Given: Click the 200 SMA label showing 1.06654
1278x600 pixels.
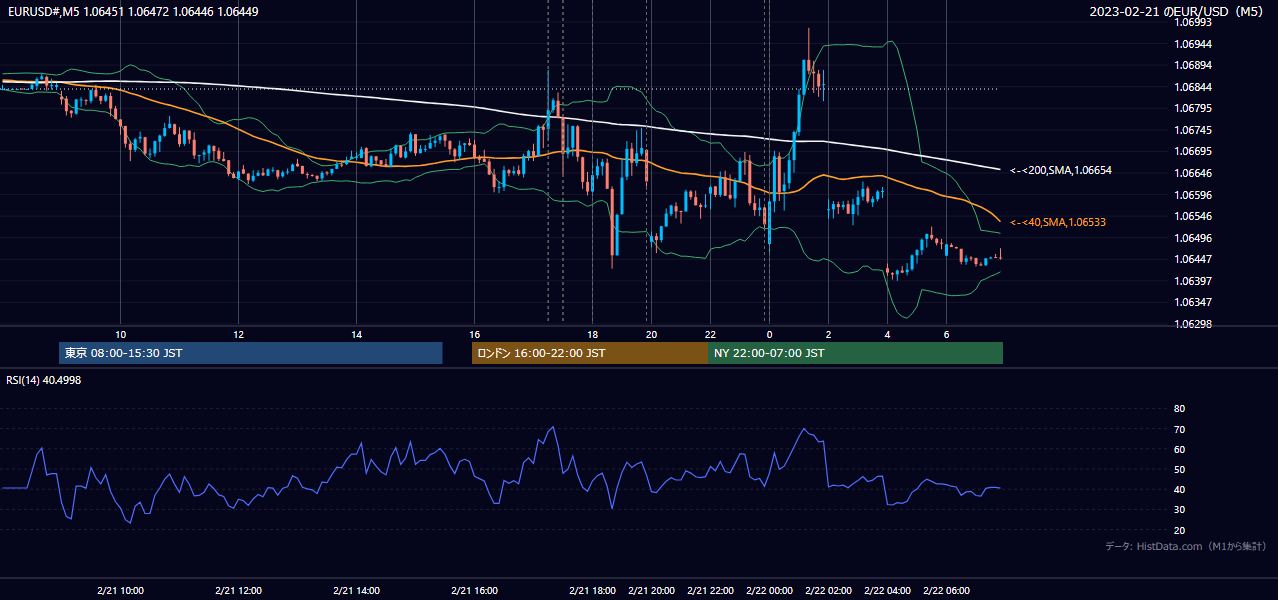Looking at the screenshot, I should click(1061, 171).
